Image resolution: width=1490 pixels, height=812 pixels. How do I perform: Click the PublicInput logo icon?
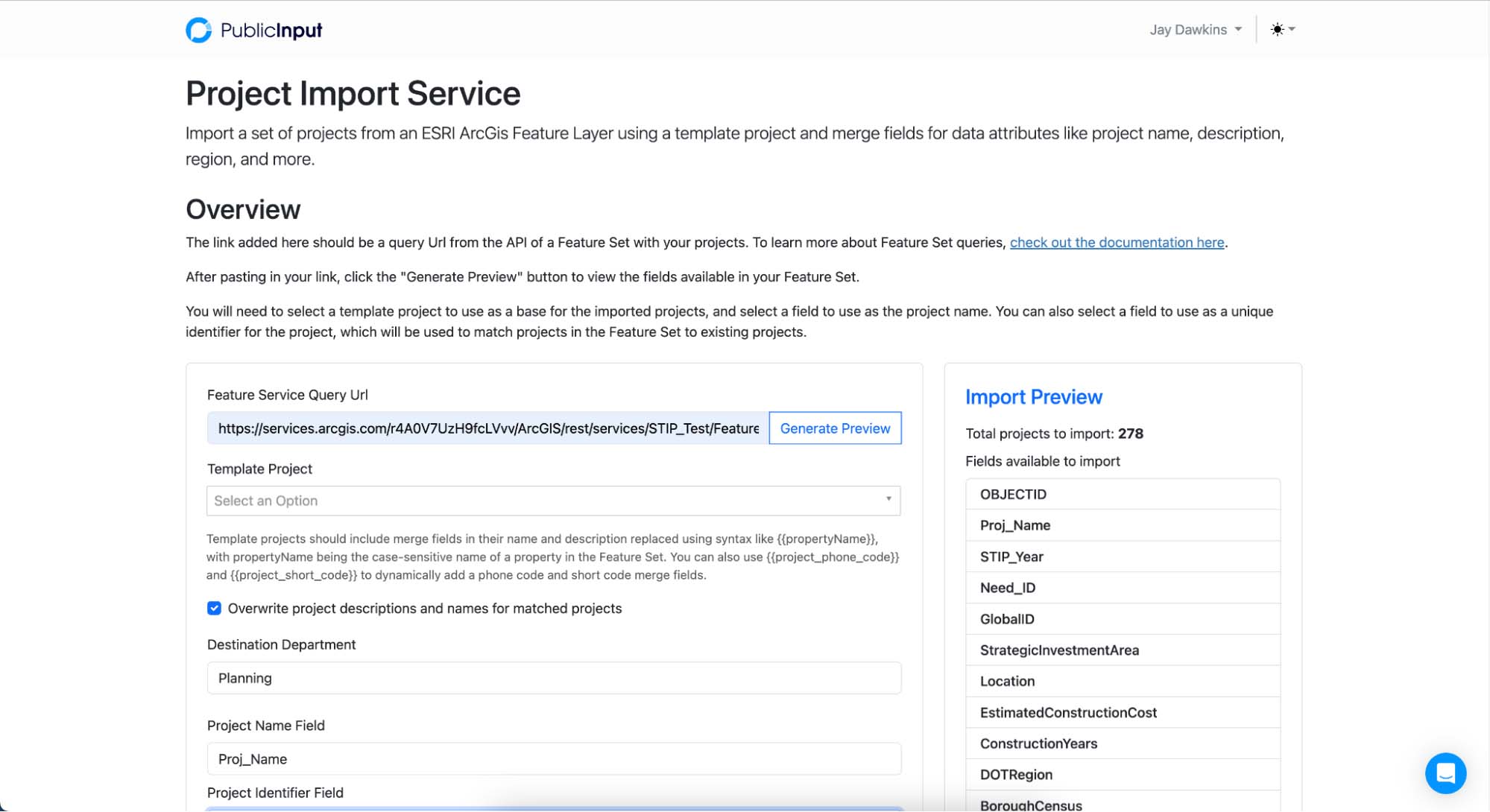(198, 30)
